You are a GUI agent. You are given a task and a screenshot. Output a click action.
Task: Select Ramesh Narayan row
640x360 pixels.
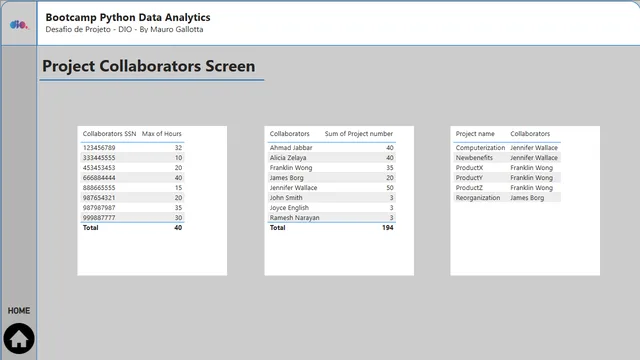tap(332, 218)
